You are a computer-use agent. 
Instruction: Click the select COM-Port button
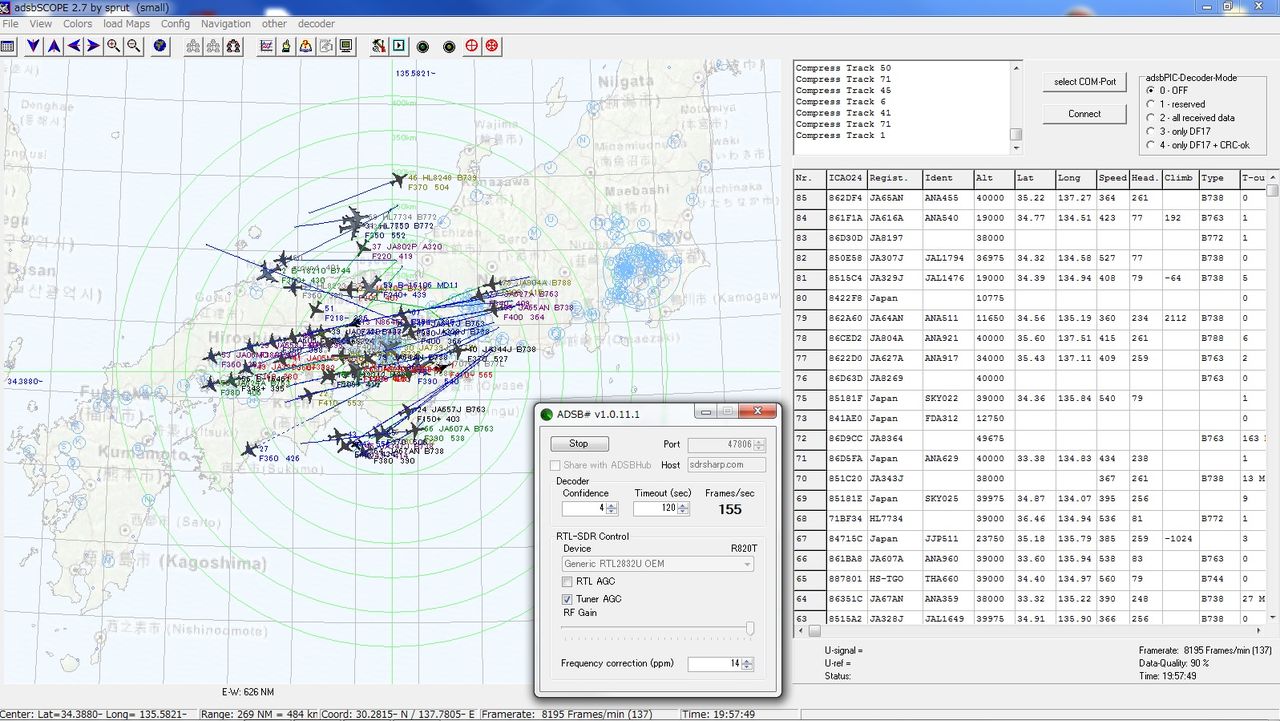tap(1084, 82)
